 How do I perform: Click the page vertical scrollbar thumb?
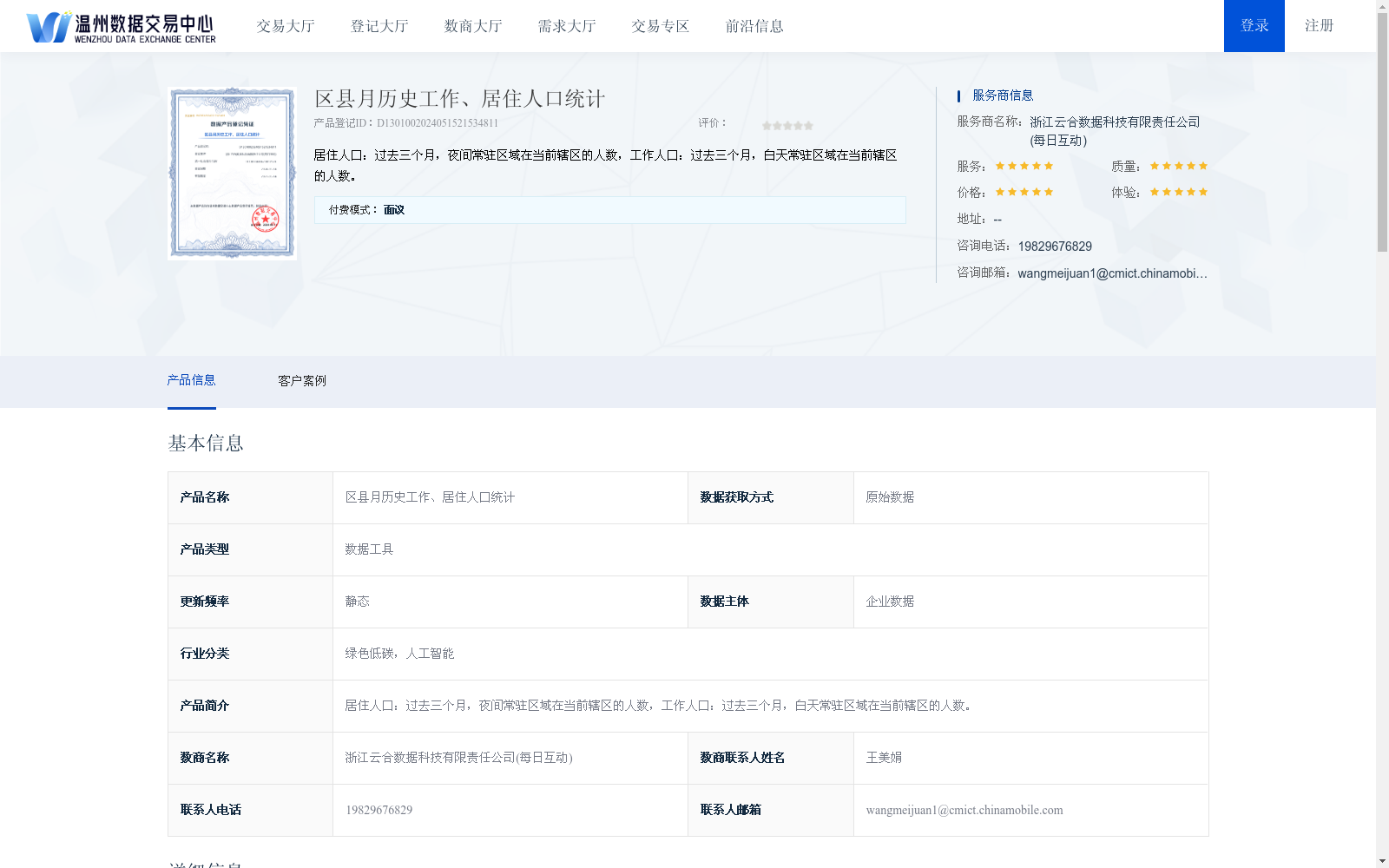(1382, 132)
